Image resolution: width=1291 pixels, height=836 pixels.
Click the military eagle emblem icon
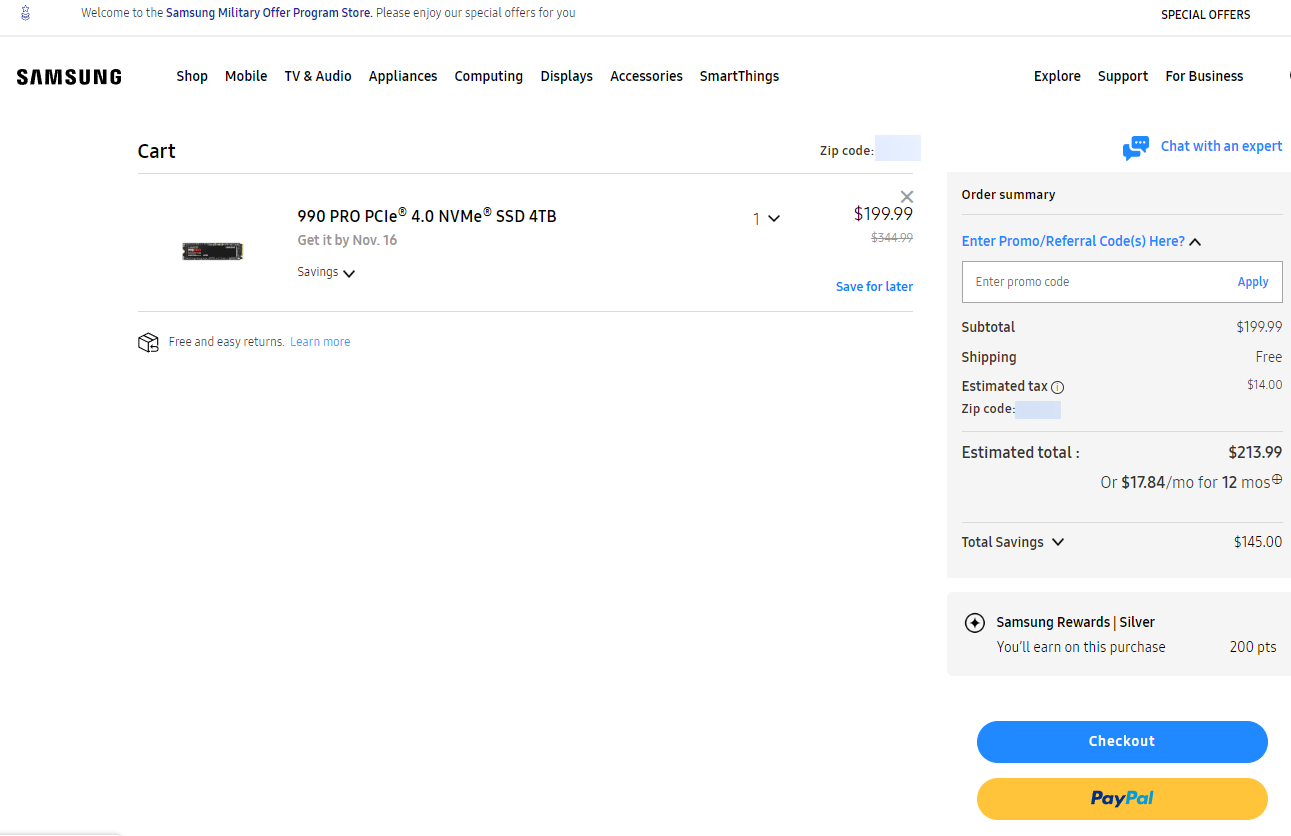point(25,14)
